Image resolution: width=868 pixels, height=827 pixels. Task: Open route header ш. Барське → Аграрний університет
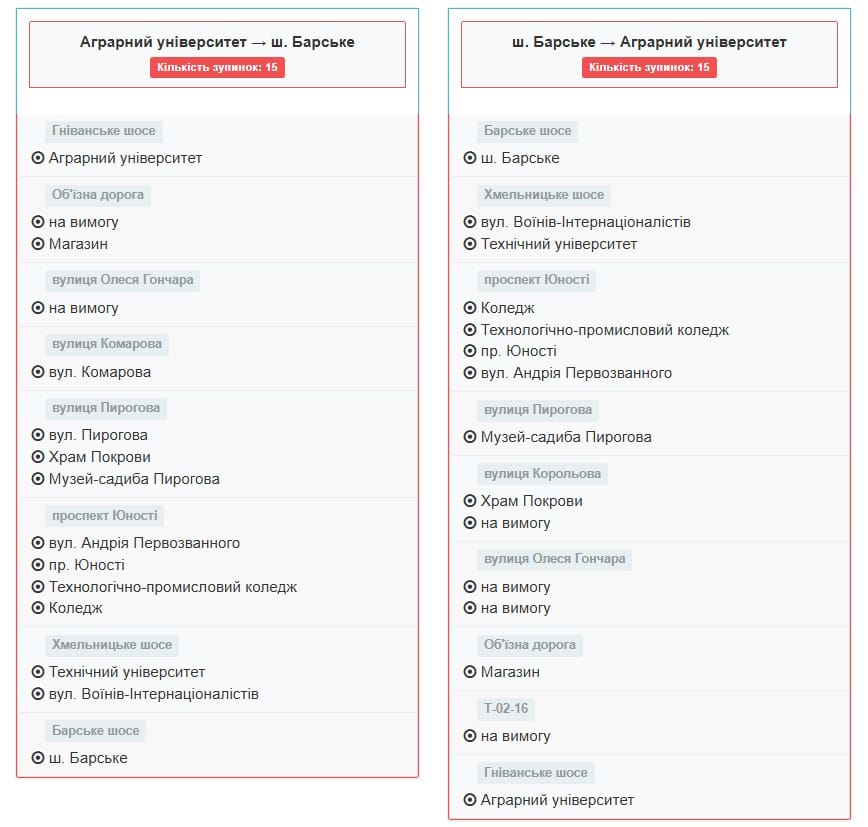(649, 42)
